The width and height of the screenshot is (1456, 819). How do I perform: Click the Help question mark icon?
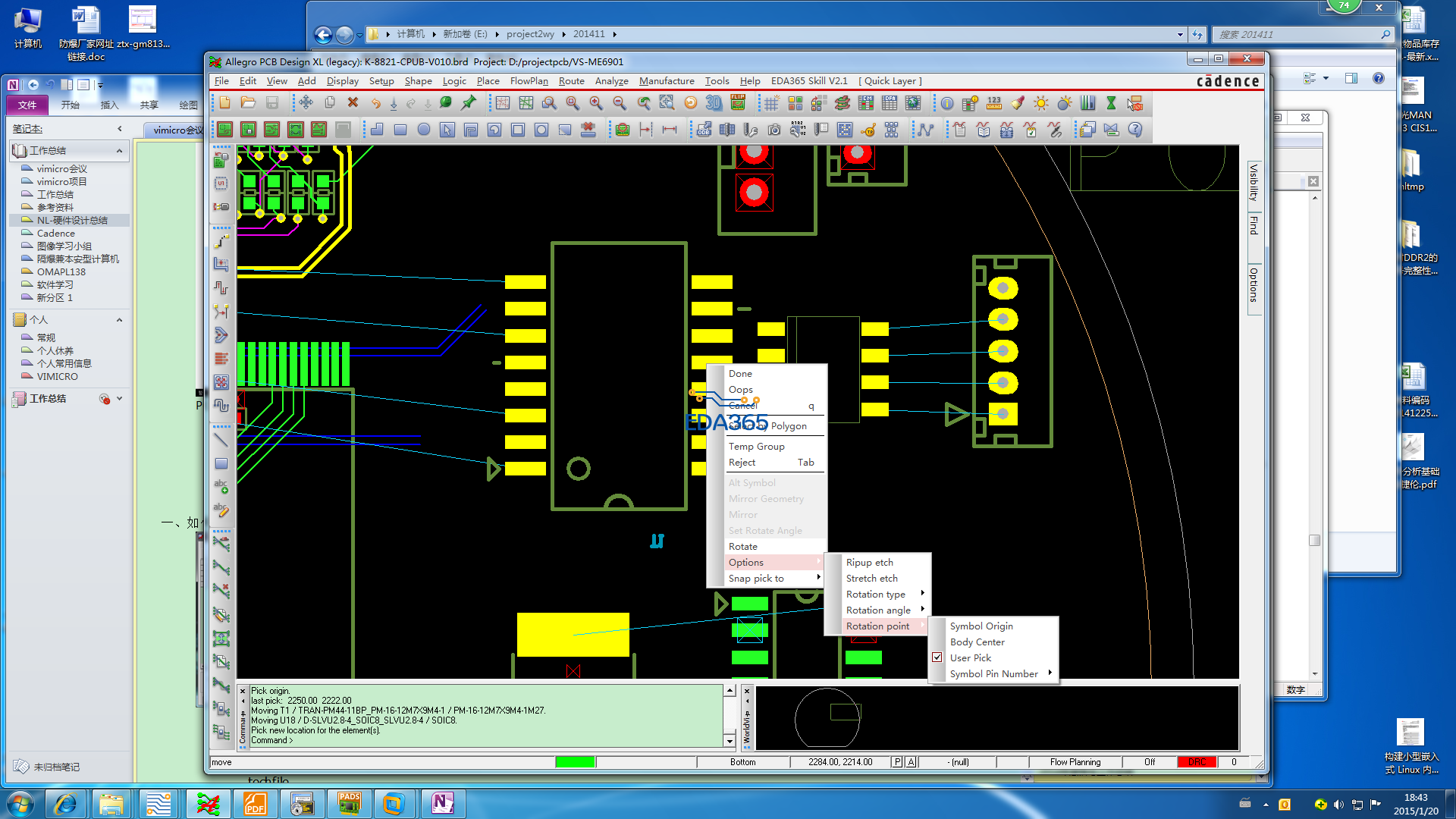[1135, 130]
